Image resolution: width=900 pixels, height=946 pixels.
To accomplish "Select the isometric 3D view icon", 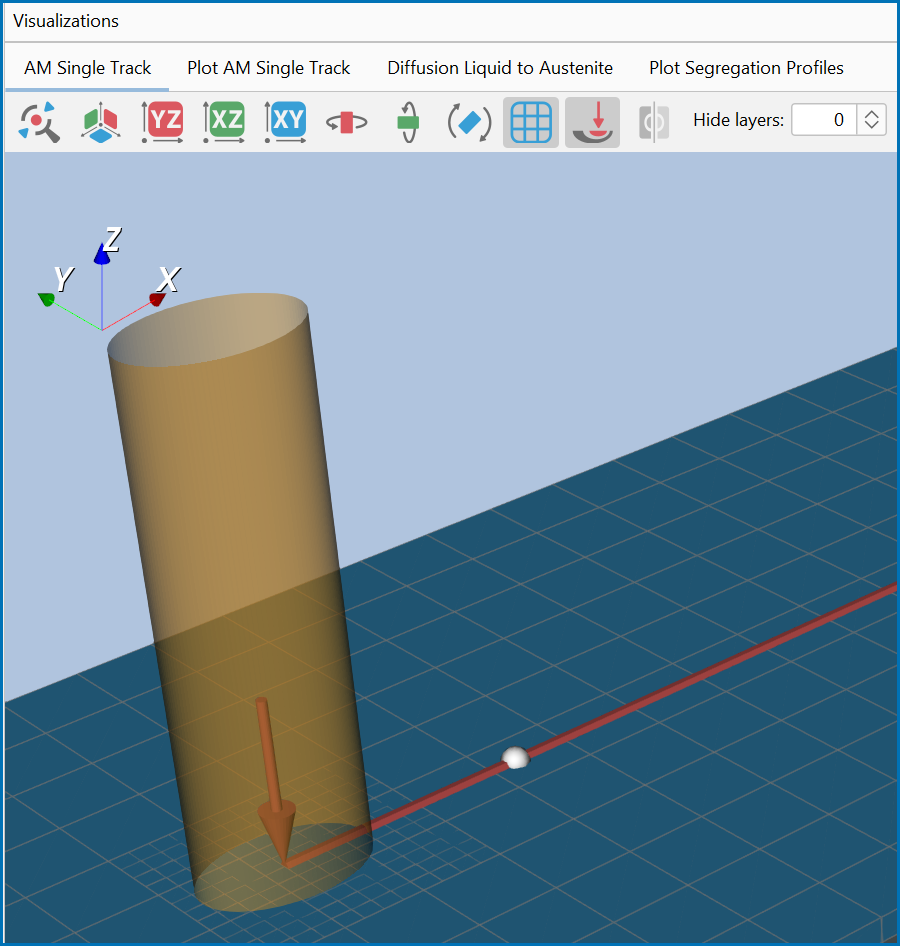I will point(100,122).
